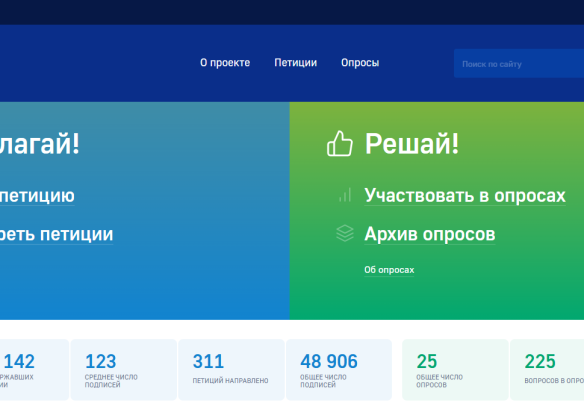Click the 48 906 общее число подписей stat
The width and height of the screenshot is (584, 412).
pyautogui.click(x=339, y=370)
